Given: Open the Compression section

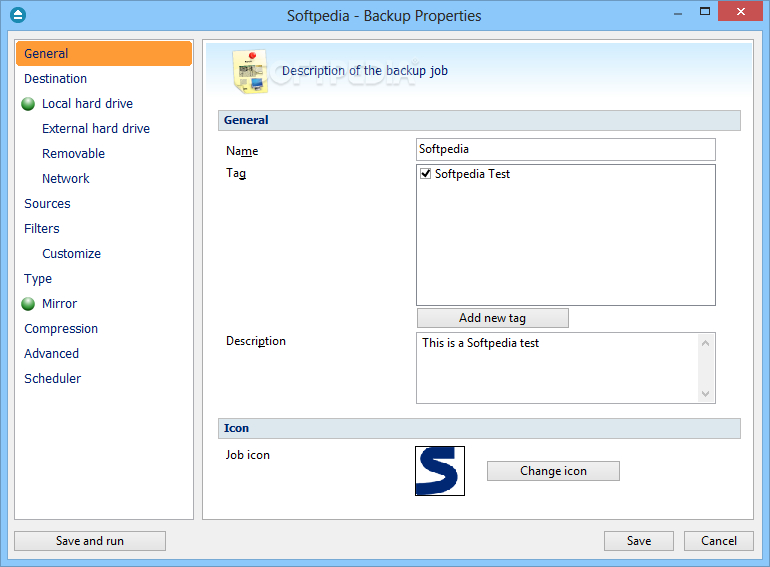Looking at the screenshot, I should 61,329.
